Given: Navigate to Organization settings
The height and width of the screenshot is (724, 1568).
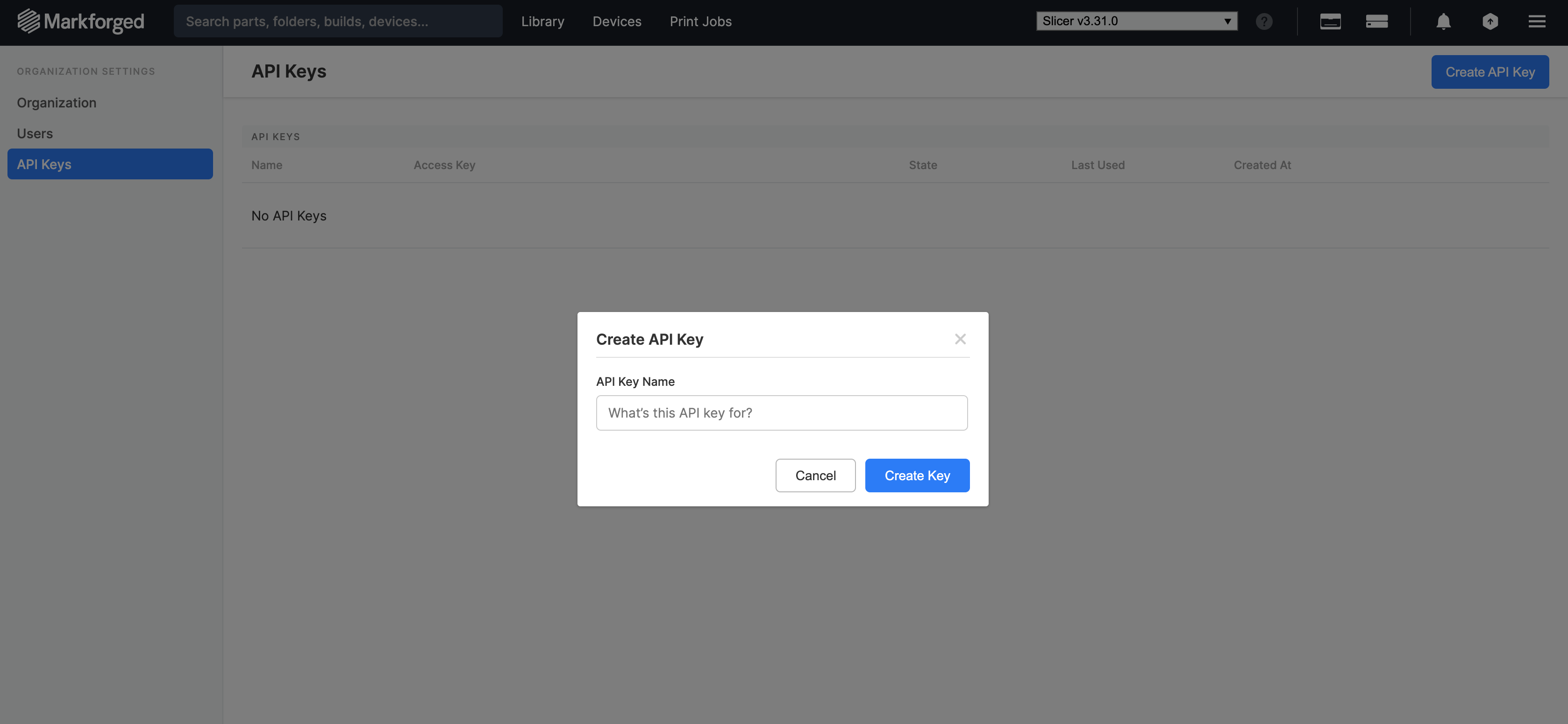Looking at the screenshot, I should tap(56, 102).
